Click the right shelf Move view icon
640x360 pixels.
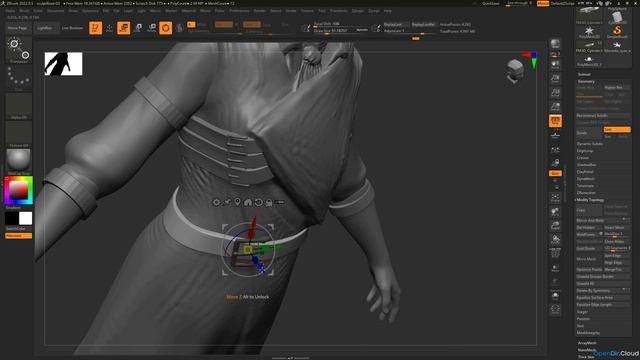pos(555,212)
